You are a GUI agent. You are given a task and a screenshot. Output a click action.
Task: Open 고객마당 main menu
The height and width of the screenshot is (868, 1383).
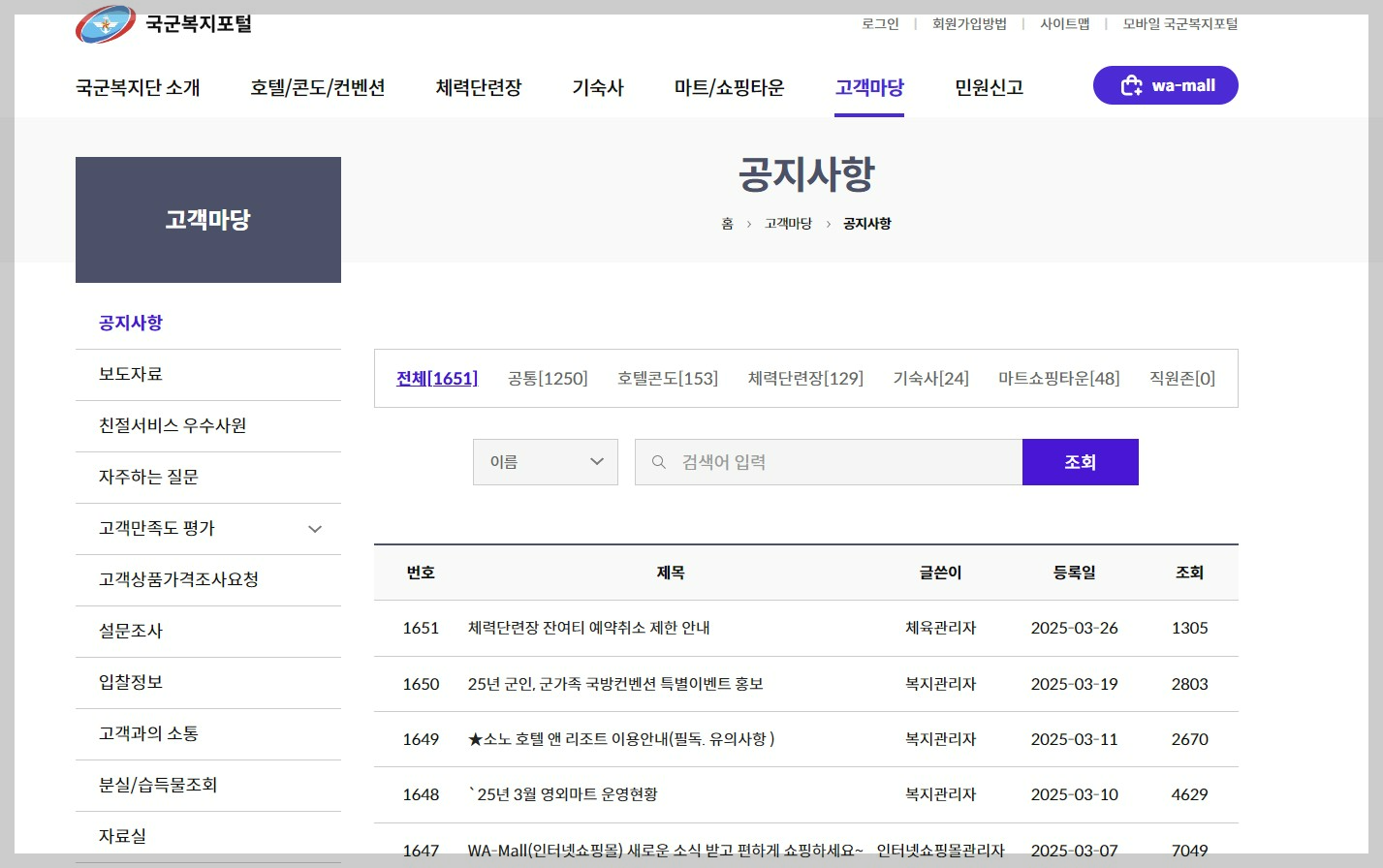[869, 87]
